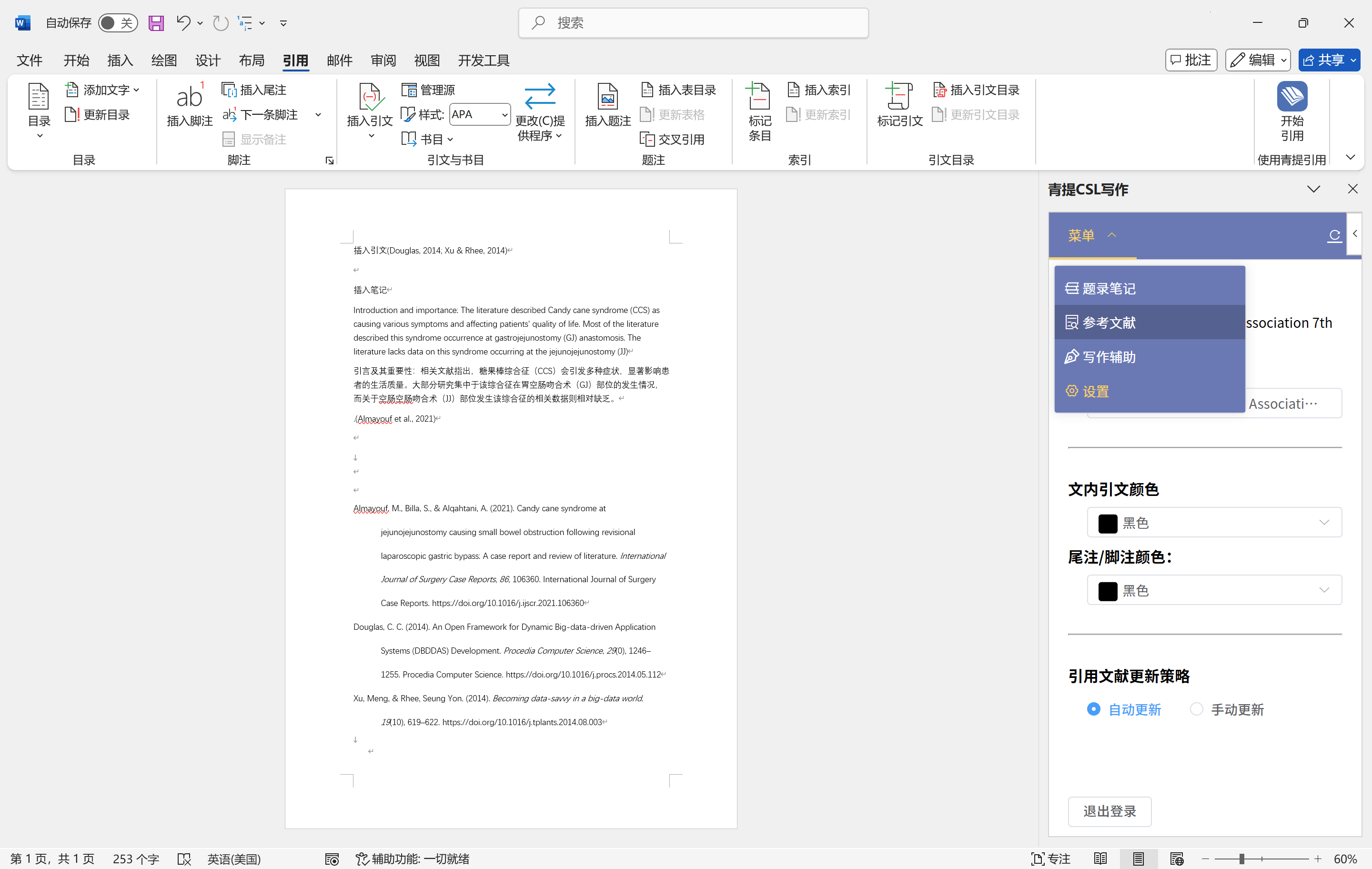
Task: Select 参考文献 in the add-in menu
Action: tap(1108, 323)
